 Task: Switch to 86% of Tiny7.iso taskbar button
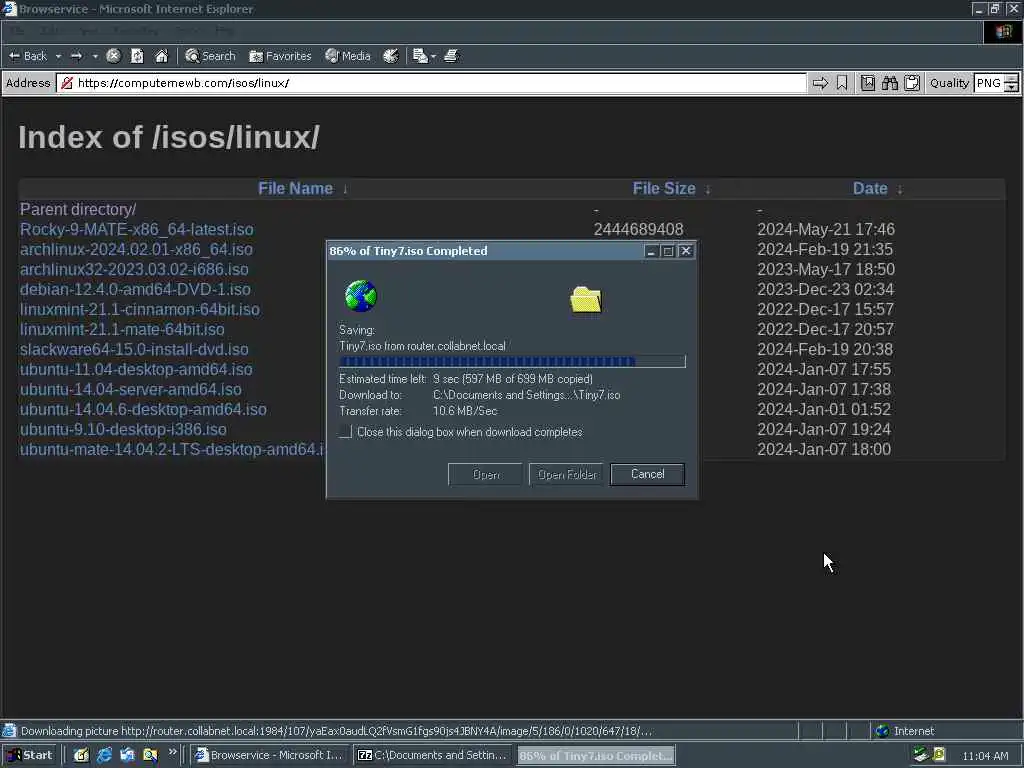point(596,756)
